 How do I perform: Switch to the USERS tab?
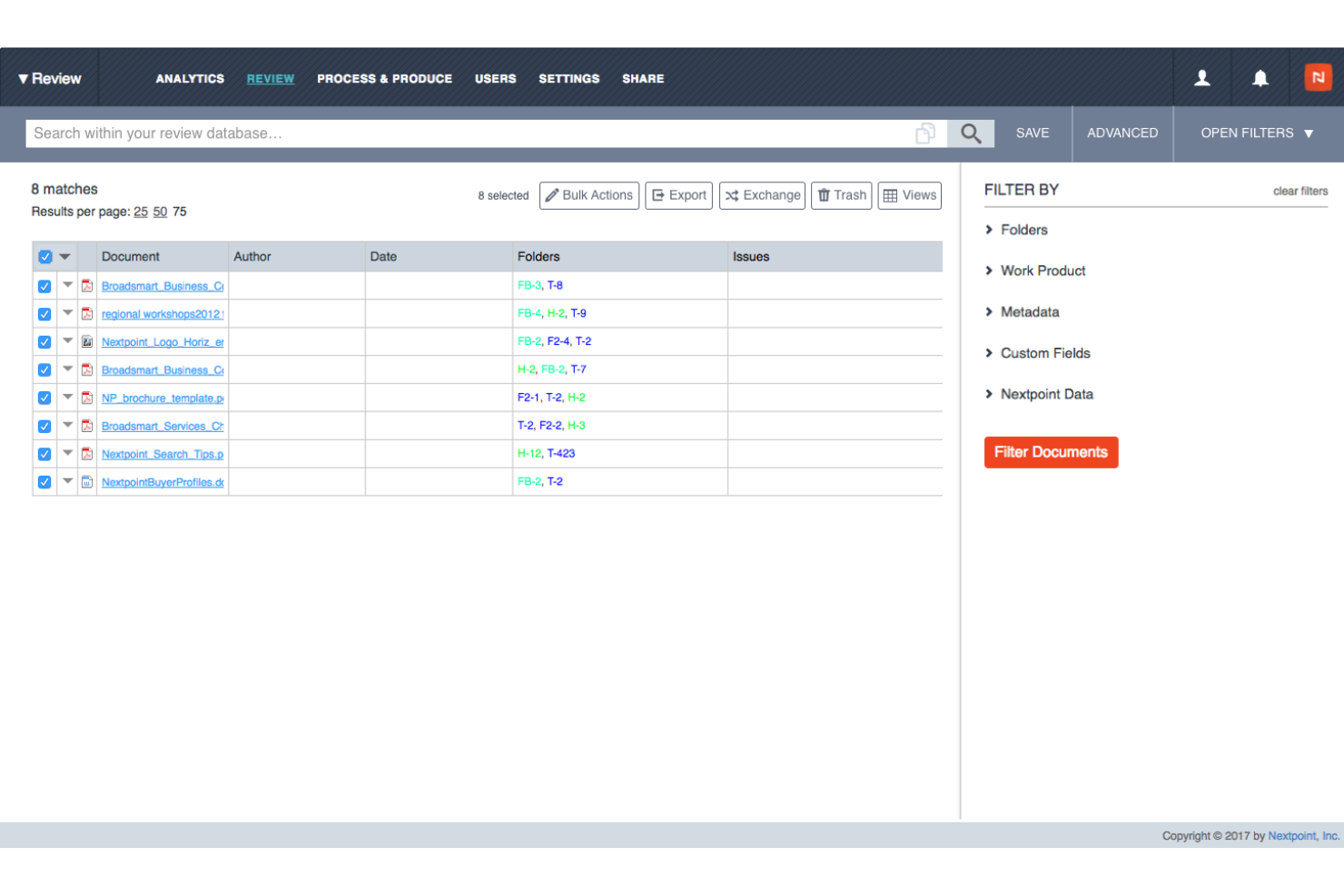pyautogui.click(x=495, y=79)
